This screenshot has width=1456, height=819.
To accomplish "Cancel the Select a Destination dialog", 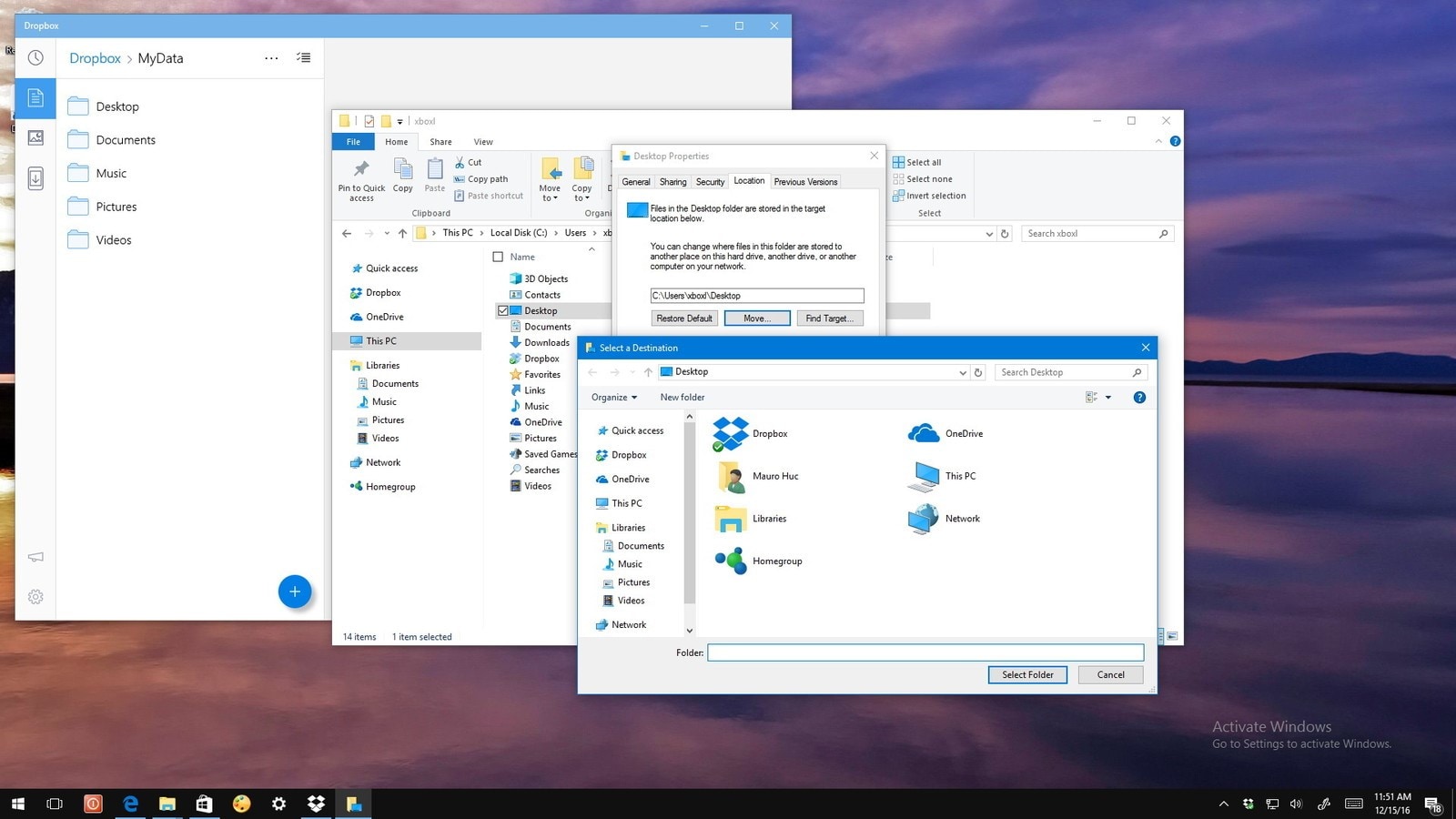I will (x=1110, y=675).
